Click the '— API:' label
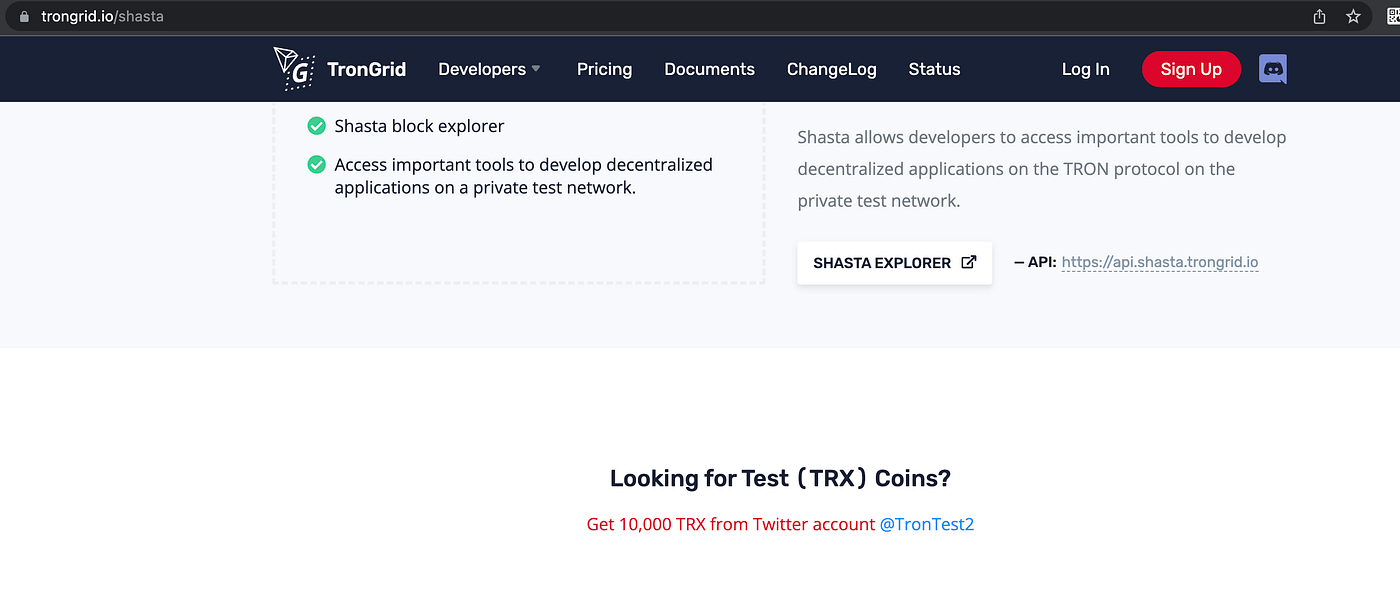1400x602 pixels. 1035,263
